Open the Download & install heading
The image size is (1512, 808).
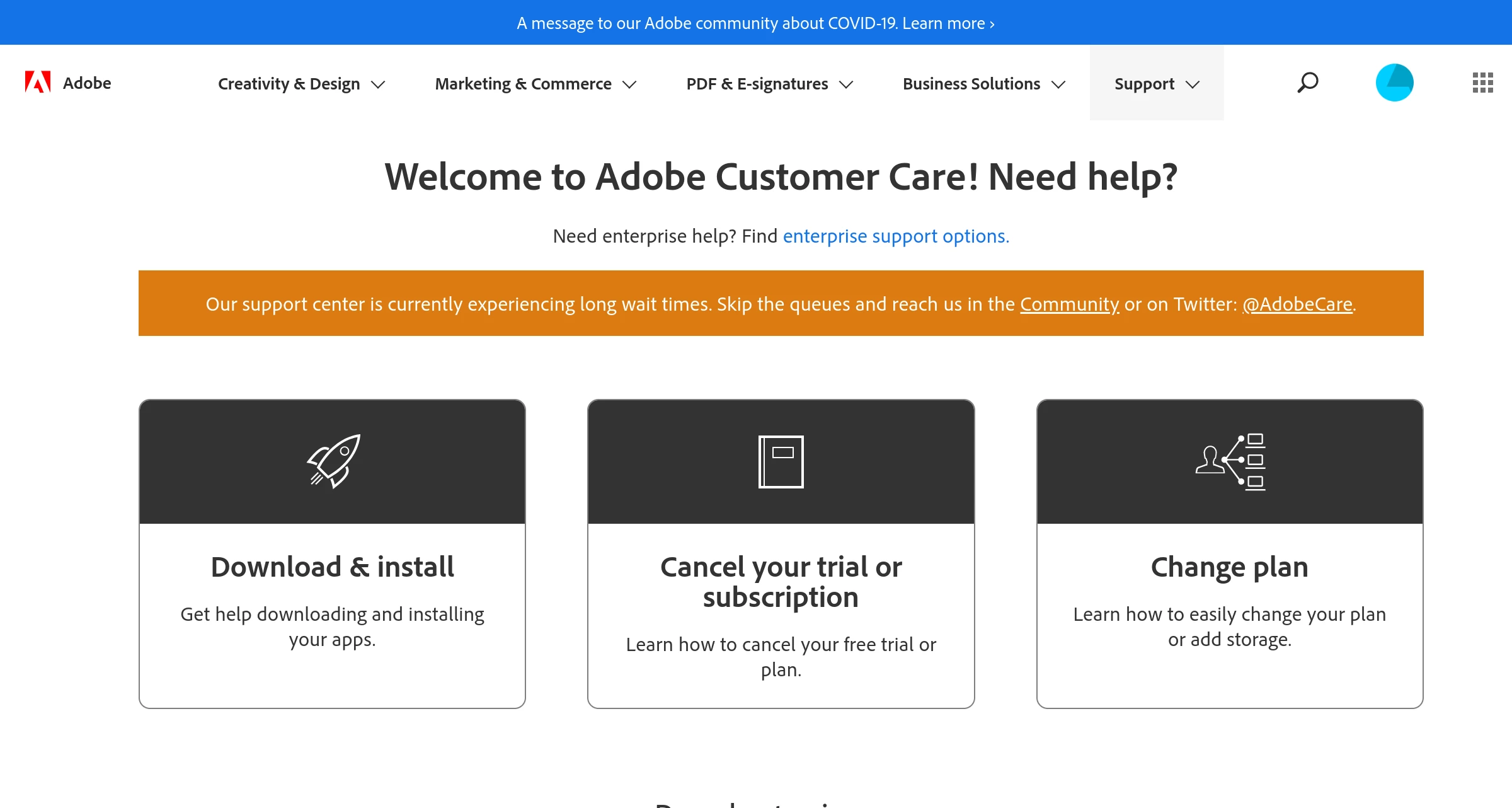332,567
